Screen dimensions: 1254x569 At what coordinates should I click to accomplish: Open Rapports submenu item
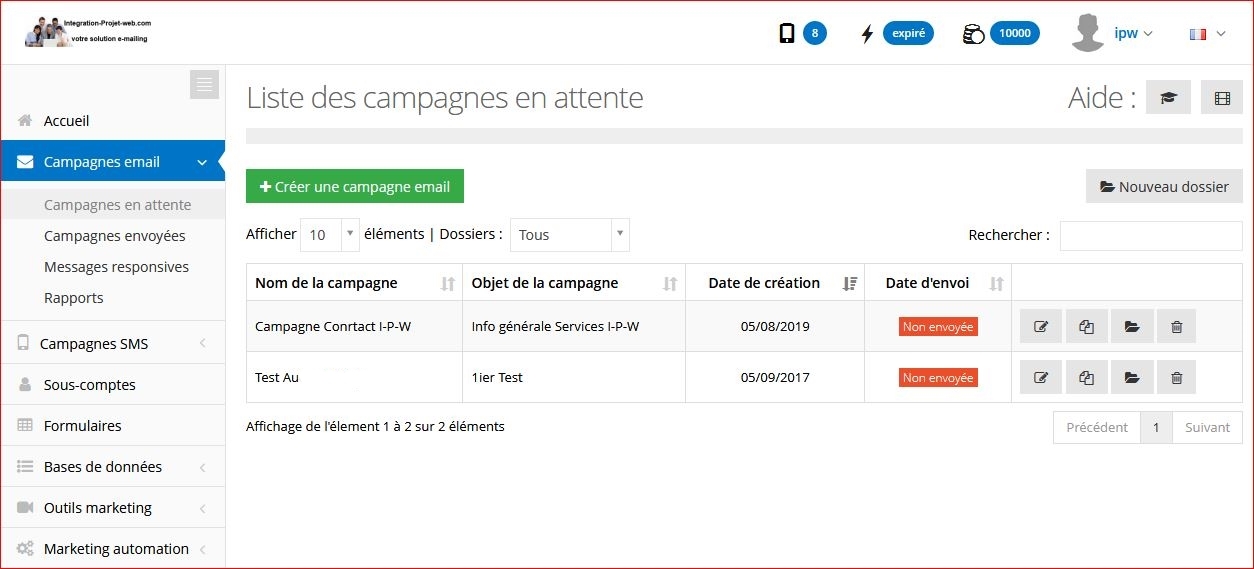(74, 298)
